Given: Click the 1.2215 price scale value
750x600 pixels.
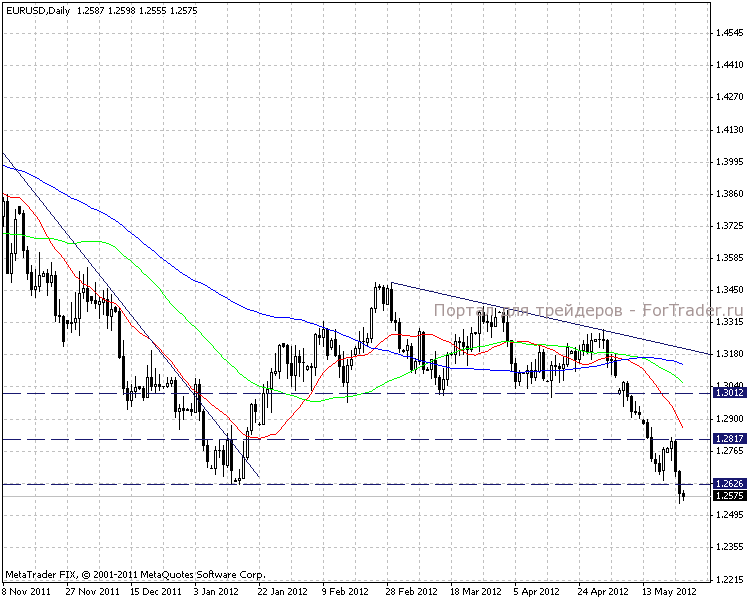Looking at the screenshot, I should click(730, 580).
